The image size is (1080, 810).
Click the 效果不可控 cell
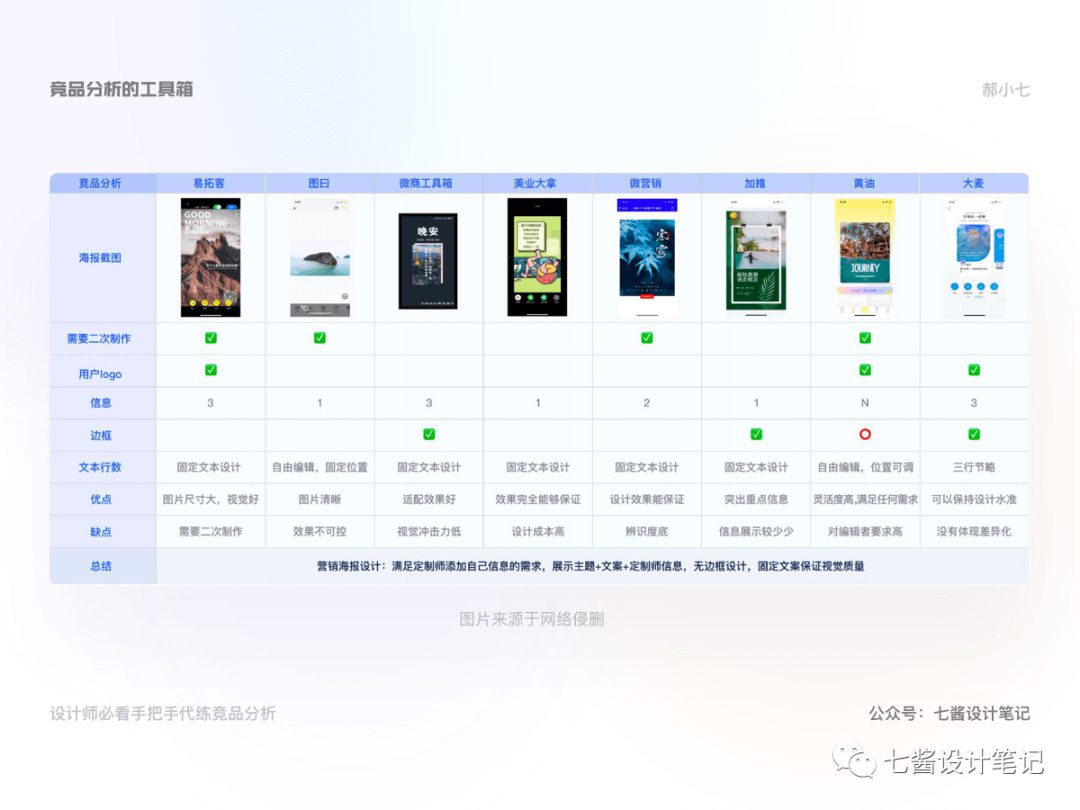pos(320,532)
